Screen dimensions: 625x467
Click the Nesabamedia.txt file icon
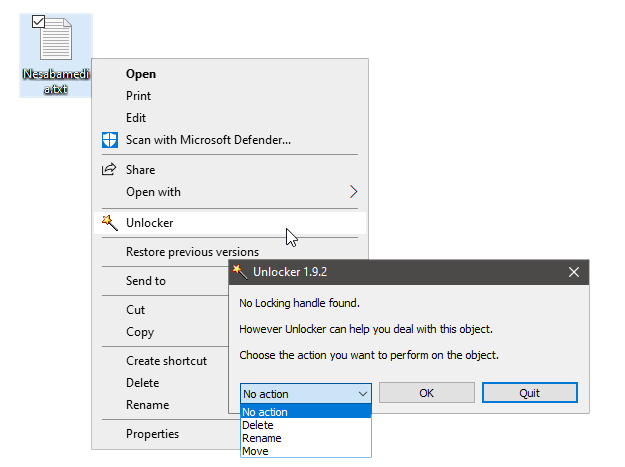[x=56, y=39]
